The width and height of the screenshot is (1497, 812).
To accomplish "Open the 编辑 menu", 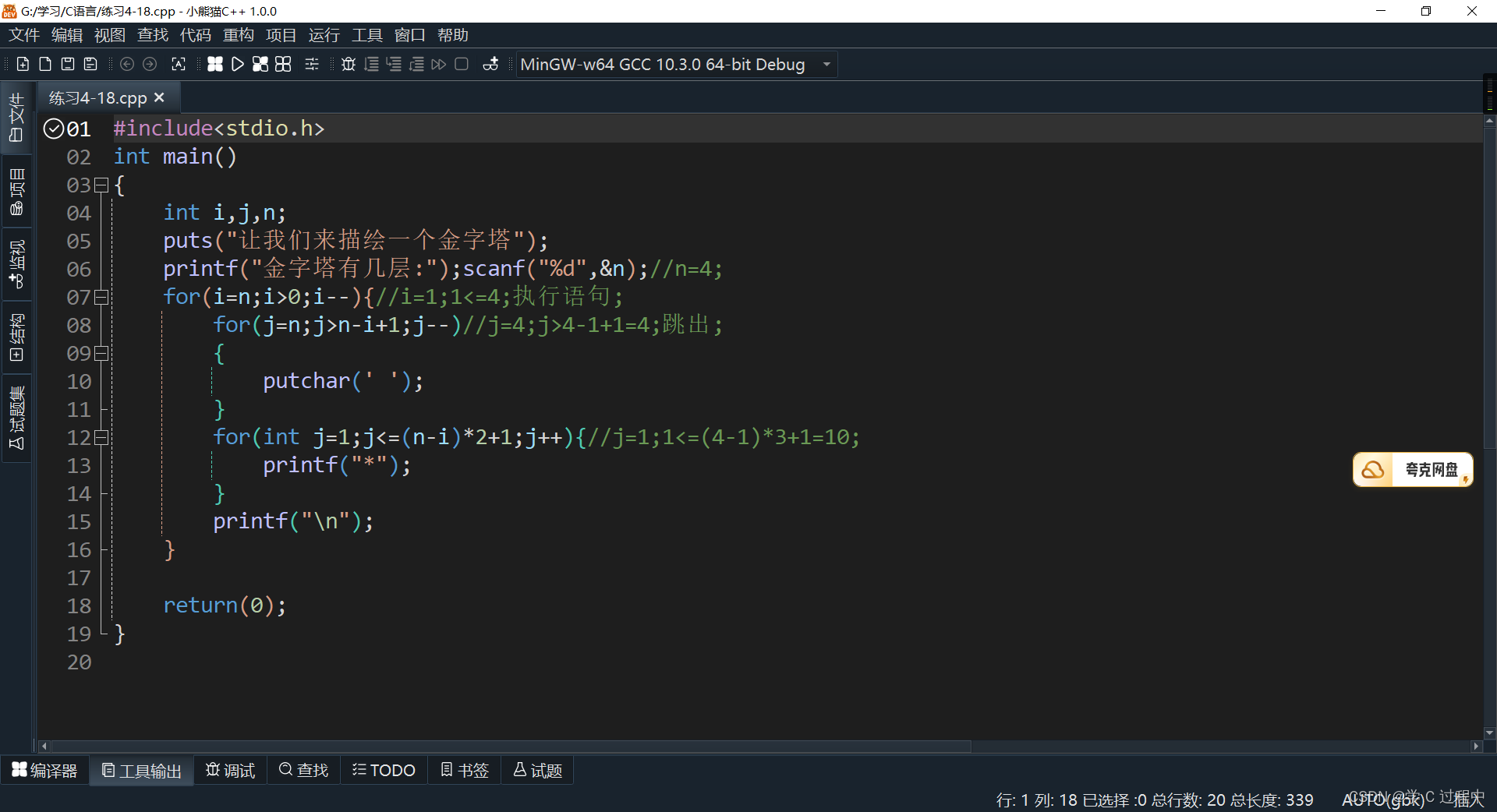I will pos(67,35).
